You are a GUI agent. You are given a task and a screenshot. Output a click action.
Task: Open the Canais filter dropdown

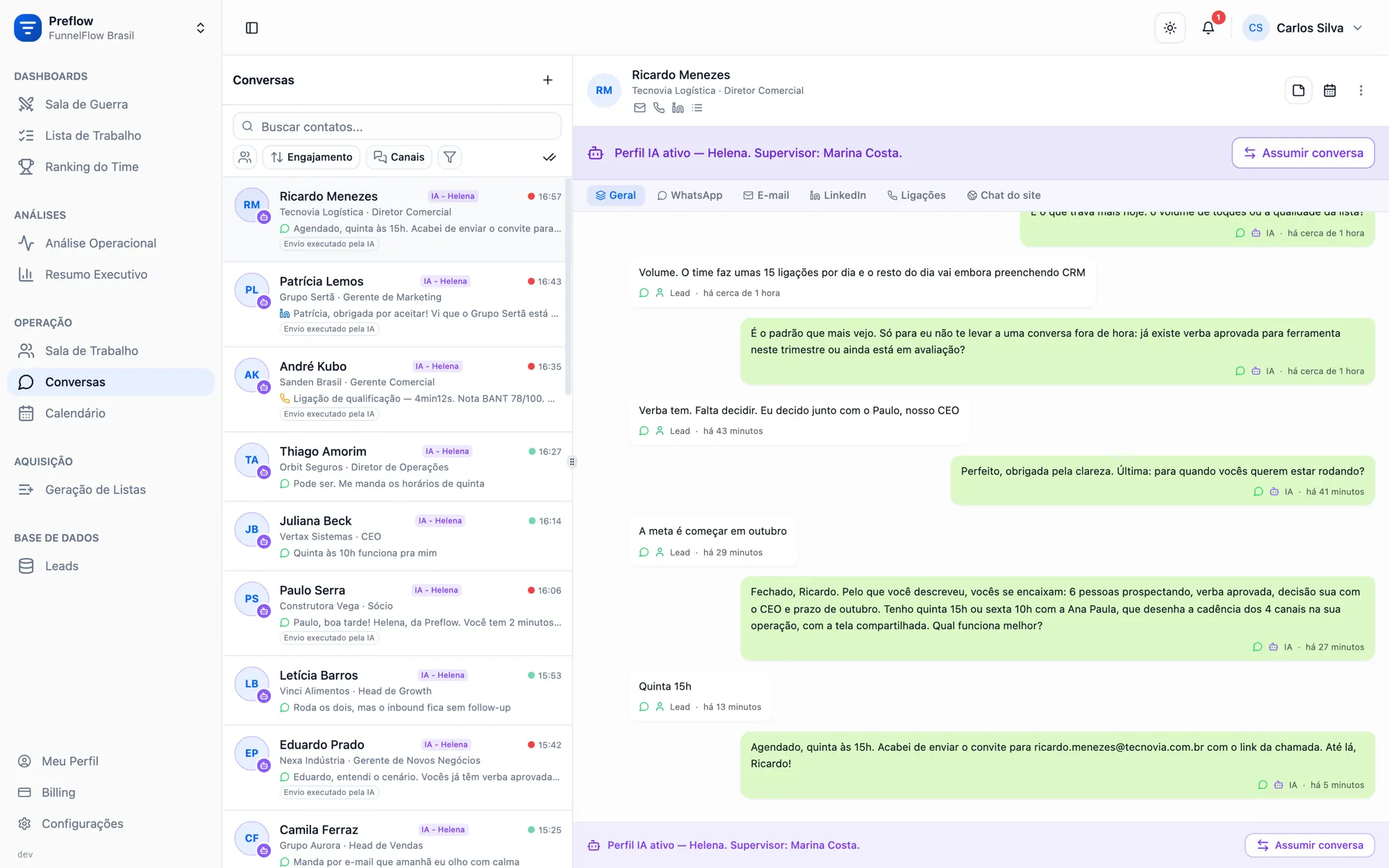399,157
